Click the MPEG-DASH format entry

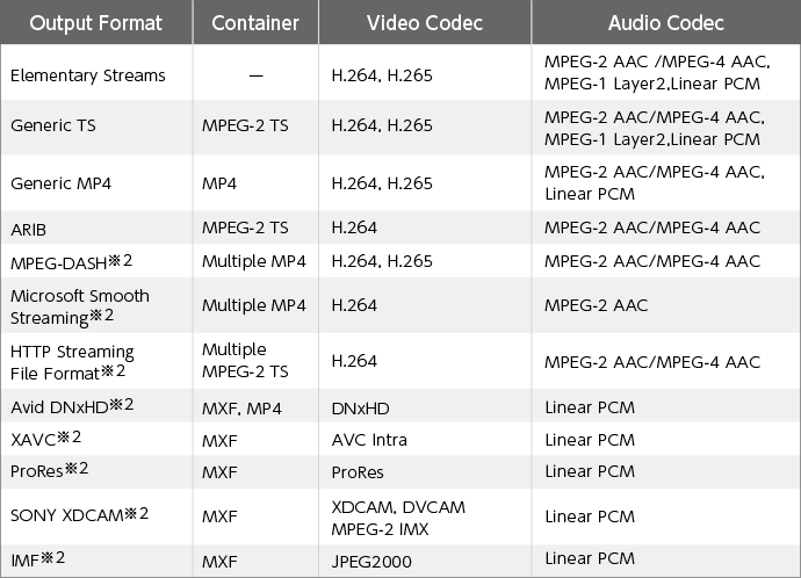[71, 262]
